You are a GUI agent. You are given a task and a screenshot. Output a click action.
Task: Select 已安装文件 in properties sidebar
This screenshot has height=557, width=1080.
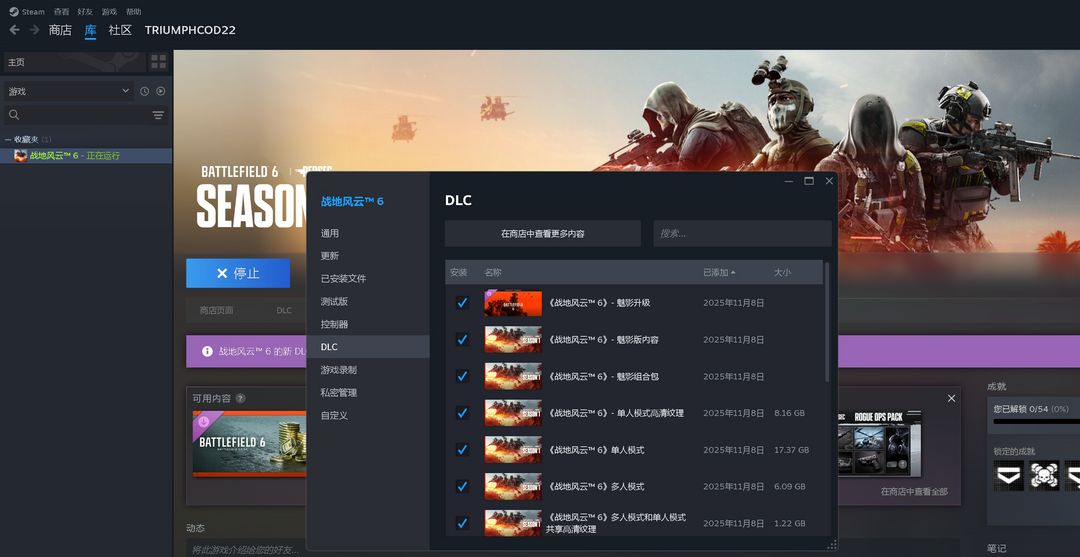tap(343, 279)
